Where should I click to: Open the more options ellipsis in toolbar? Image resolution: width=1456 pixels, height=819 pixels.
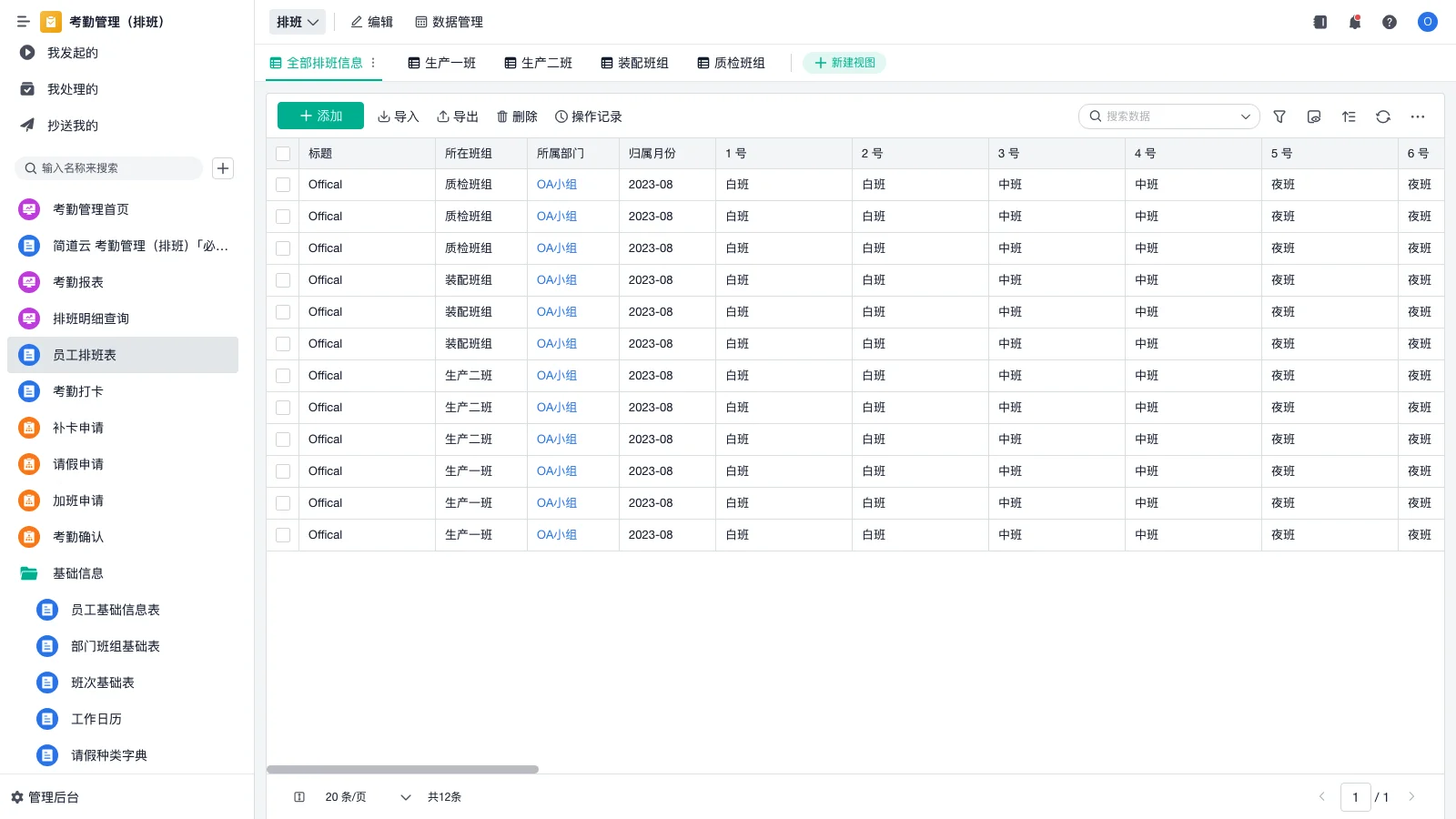(x=1418, y=116)
